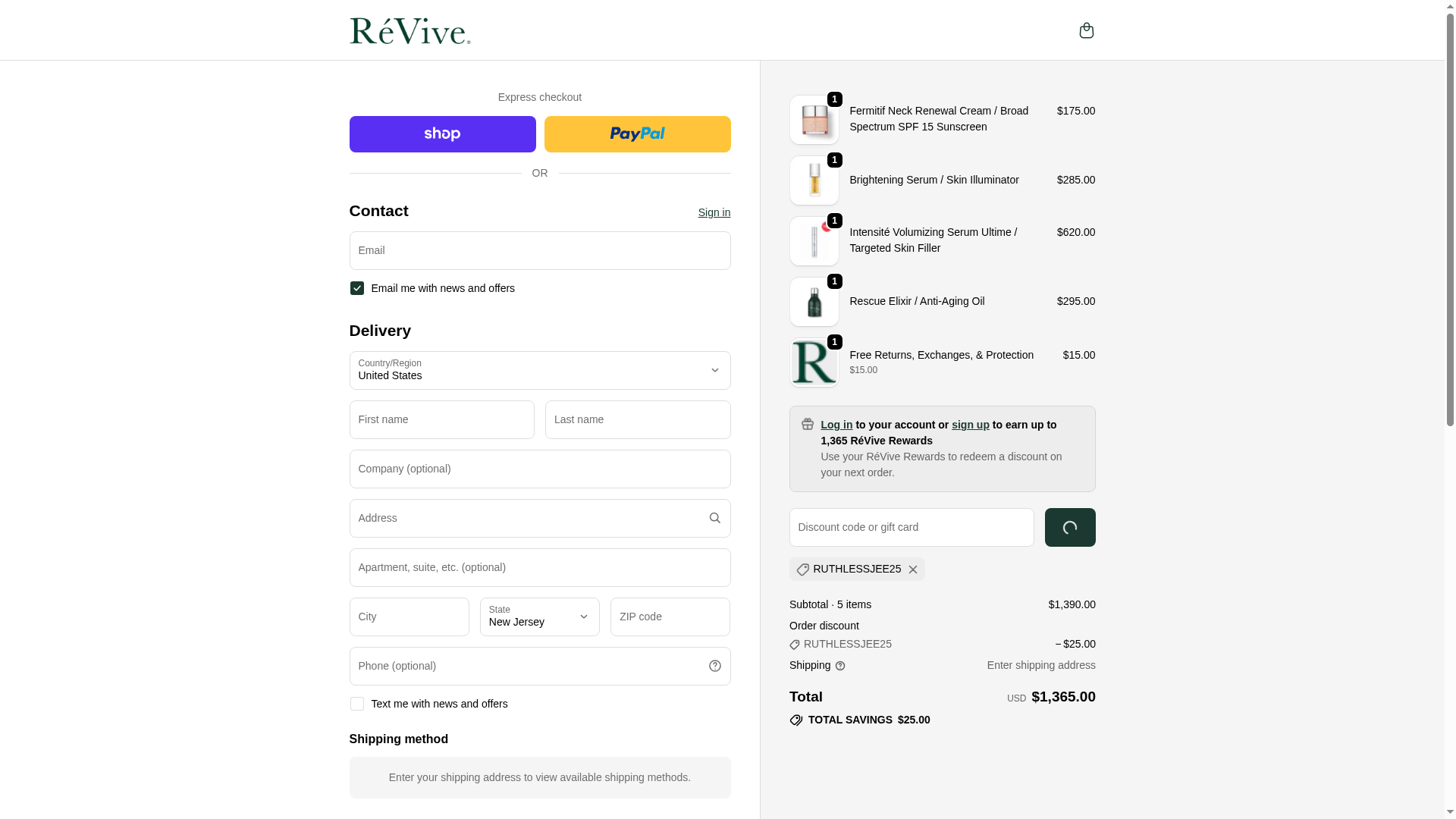Click the Discount code or gift card field
1456x819 pixels.
911,527
